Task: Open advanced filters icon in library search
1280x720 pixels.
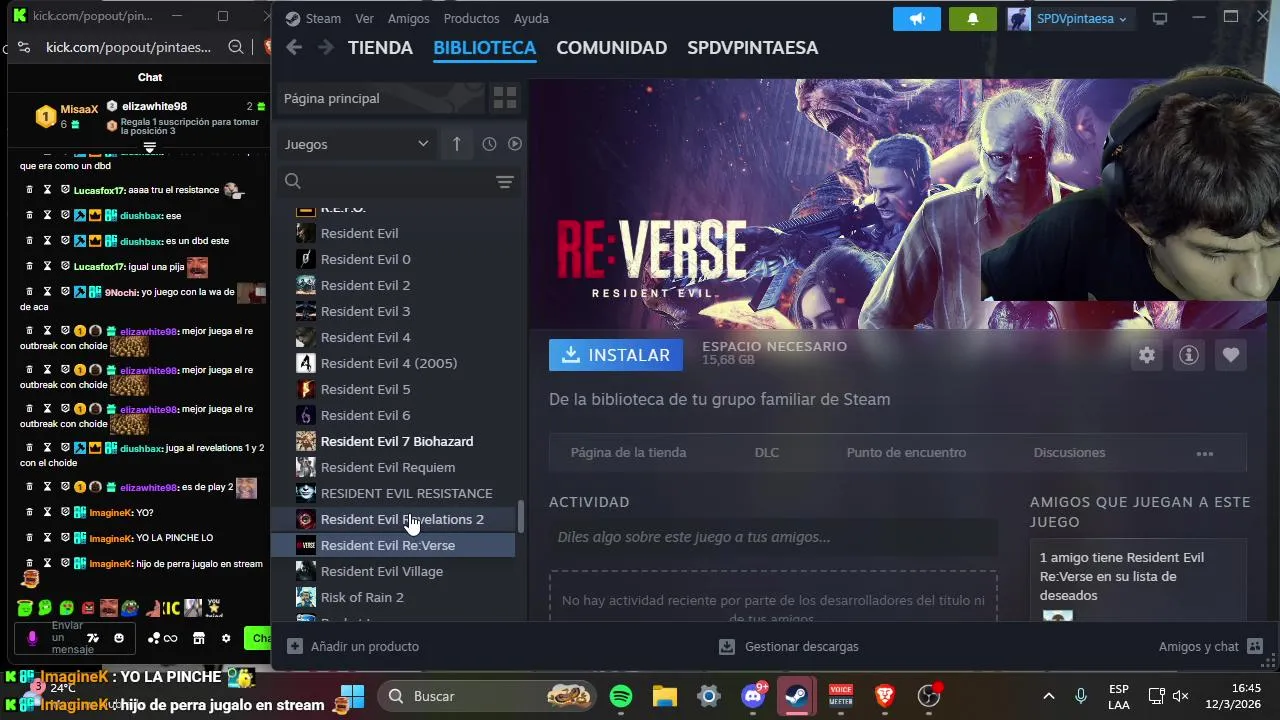Action: 504,181
